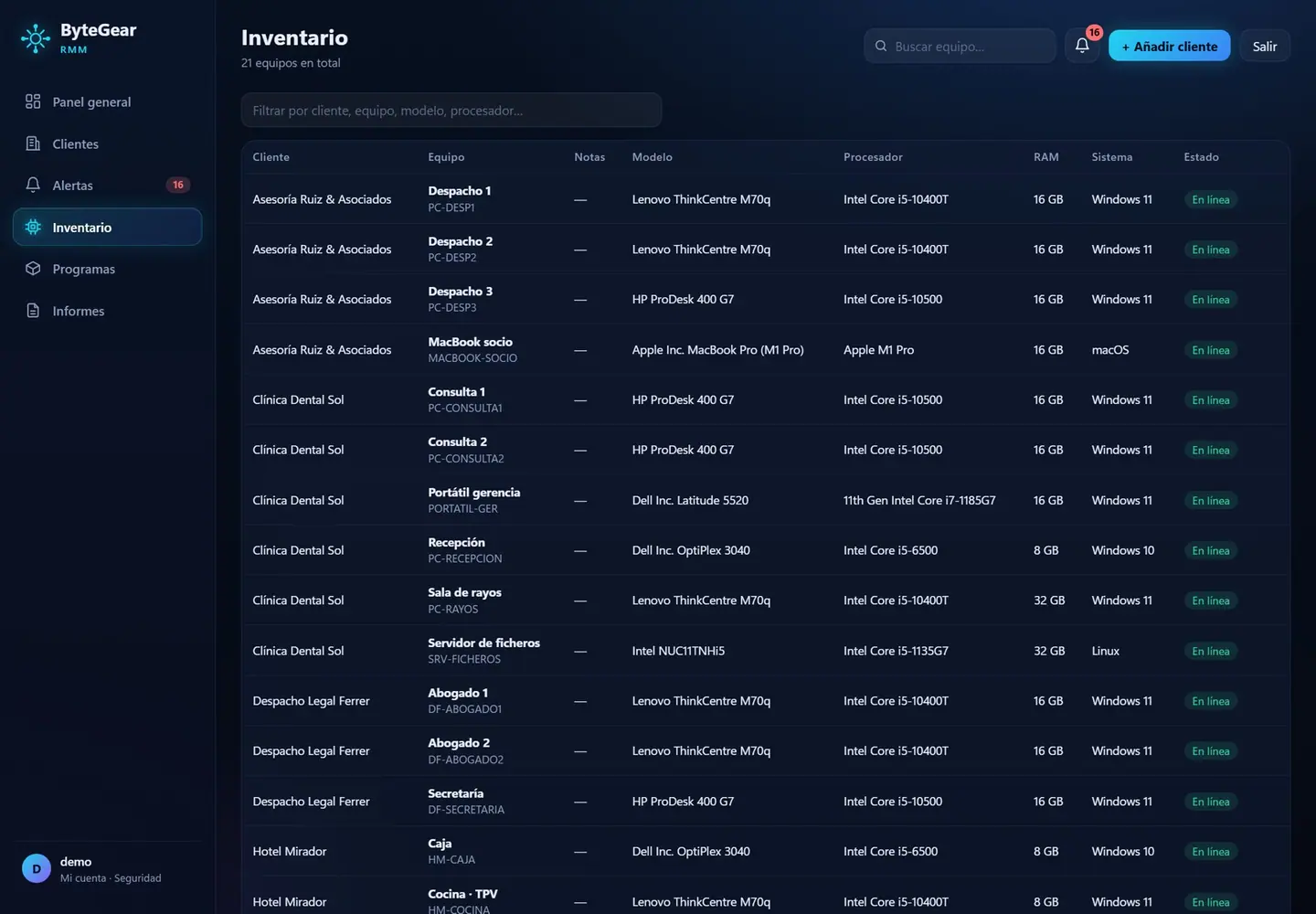
Task: Open the Programas section
Action: (107, 269)
